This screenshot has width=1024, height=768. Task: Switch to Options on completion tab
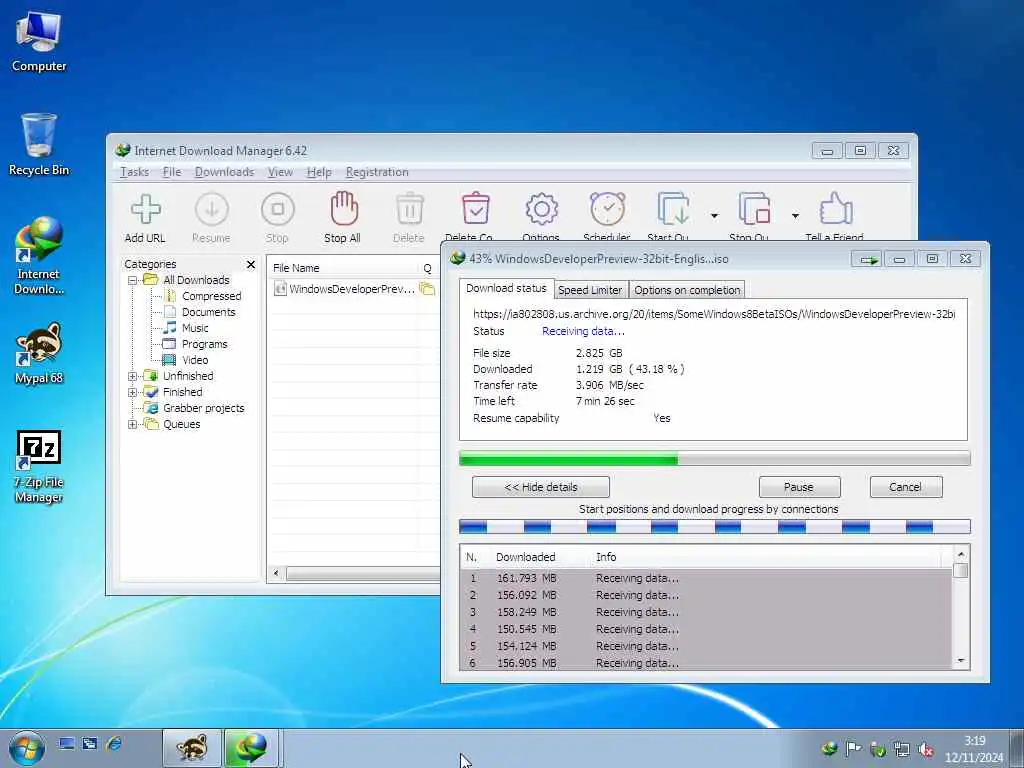[x=687, y=290]
